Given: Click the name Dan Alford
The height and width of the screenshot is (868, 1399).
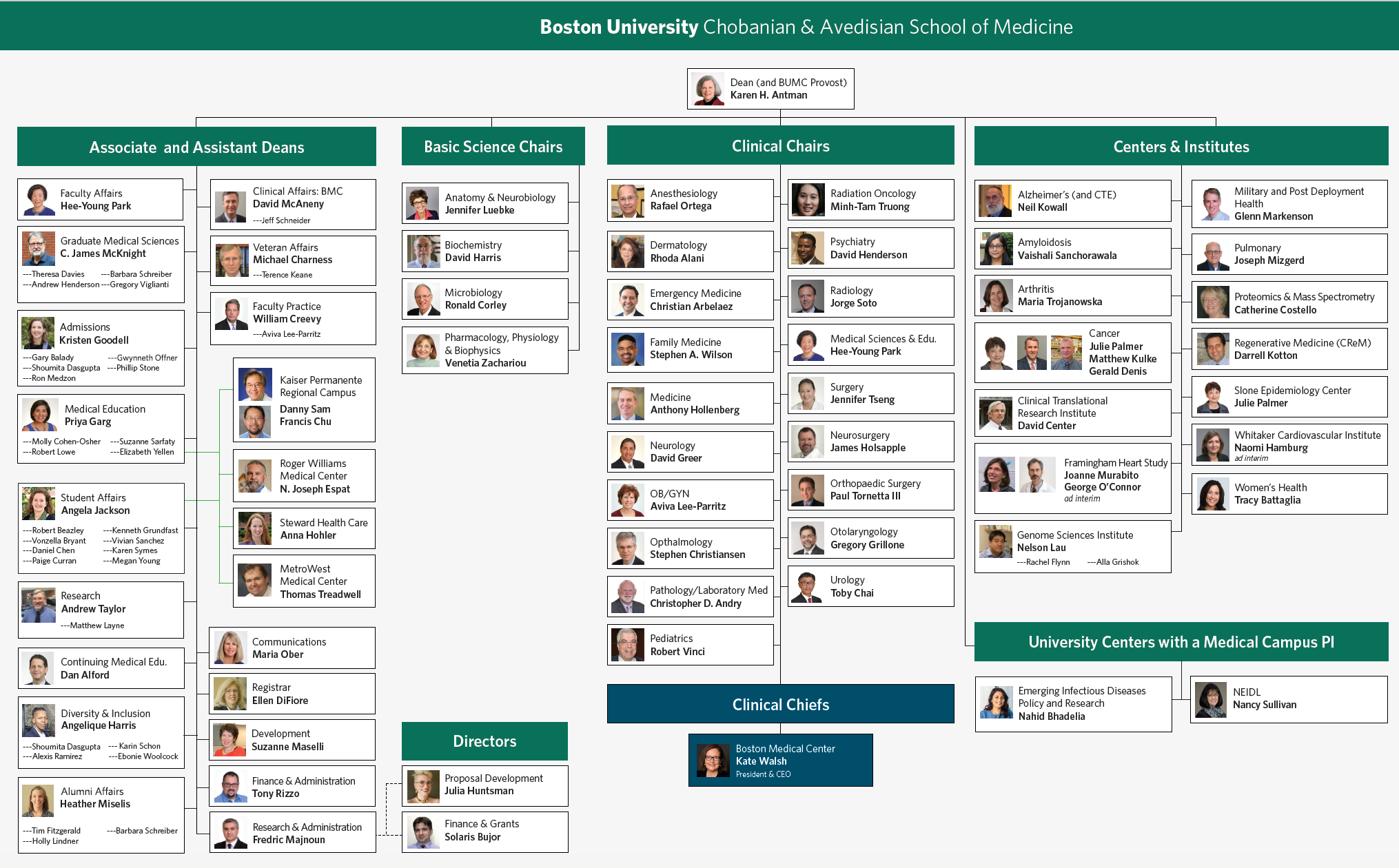Looking at the screenshot, I should point(85,675).
